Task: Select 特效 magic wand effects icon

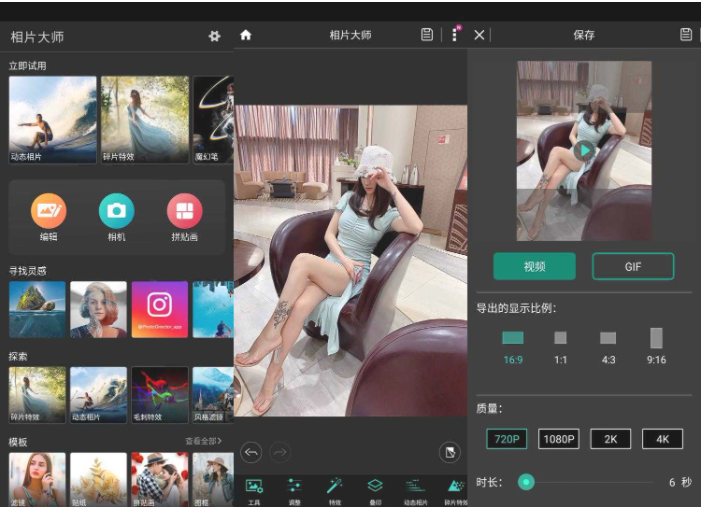Action: click(334, 492)
